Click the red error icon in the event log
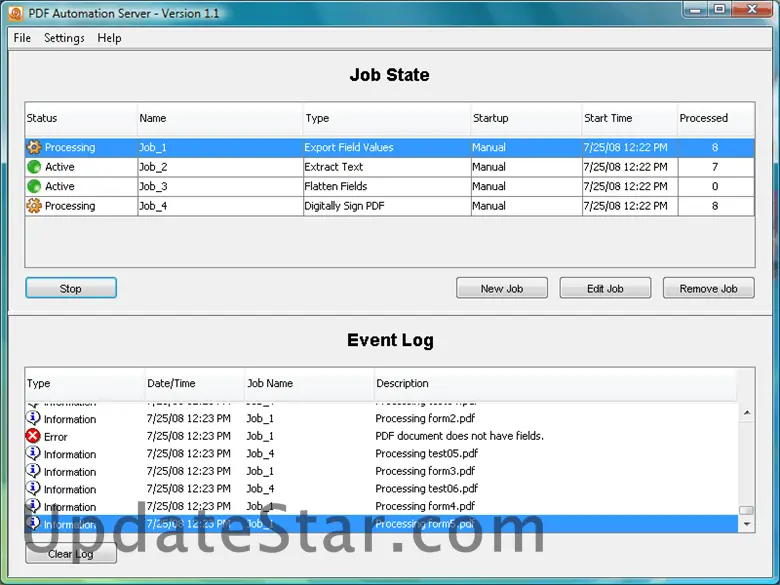This screenshot has height=585, width=780. tap(33, 436)
